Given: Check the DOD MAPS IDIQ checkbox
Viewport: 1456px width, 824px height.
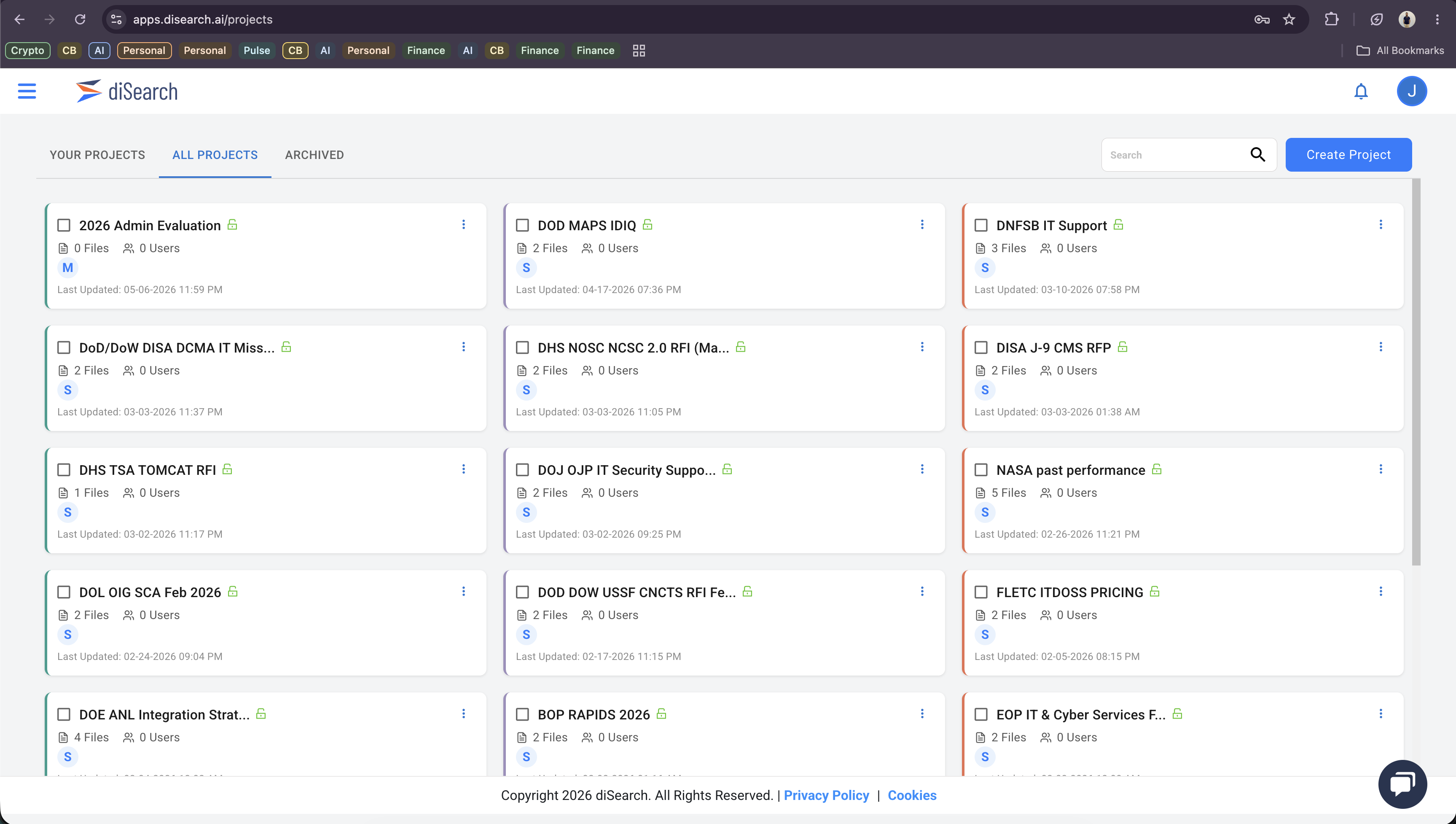Looking at the screenshot, I should point(523,225).
